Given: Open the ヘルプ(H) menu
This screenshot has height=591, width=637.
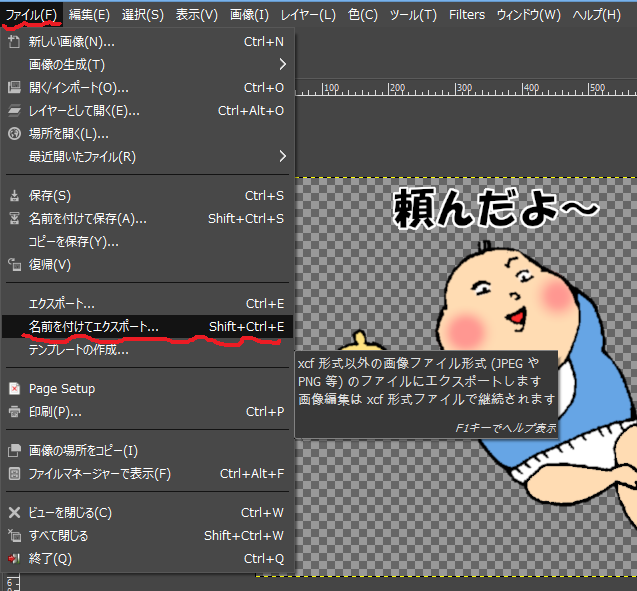Looking at the screenshot, I should tap(596, 15).
